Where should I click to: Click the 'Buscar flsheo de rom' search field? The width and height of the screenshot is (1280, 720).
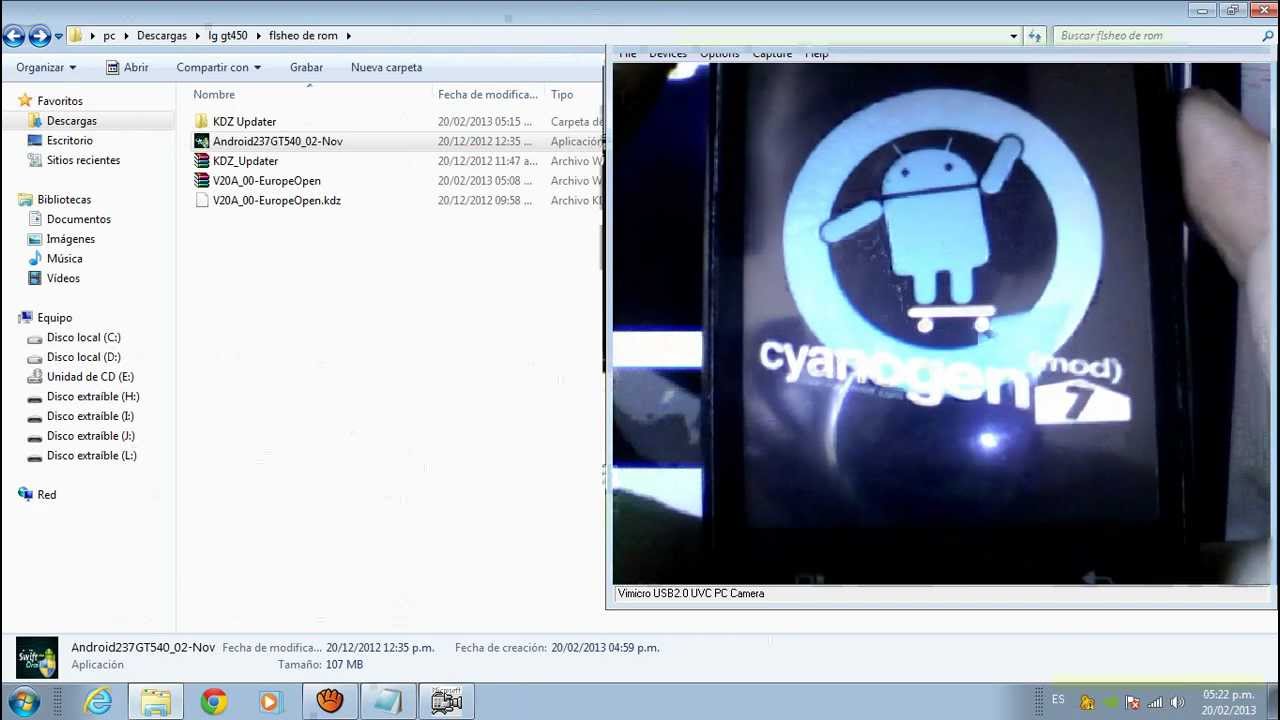[1155, 36]
